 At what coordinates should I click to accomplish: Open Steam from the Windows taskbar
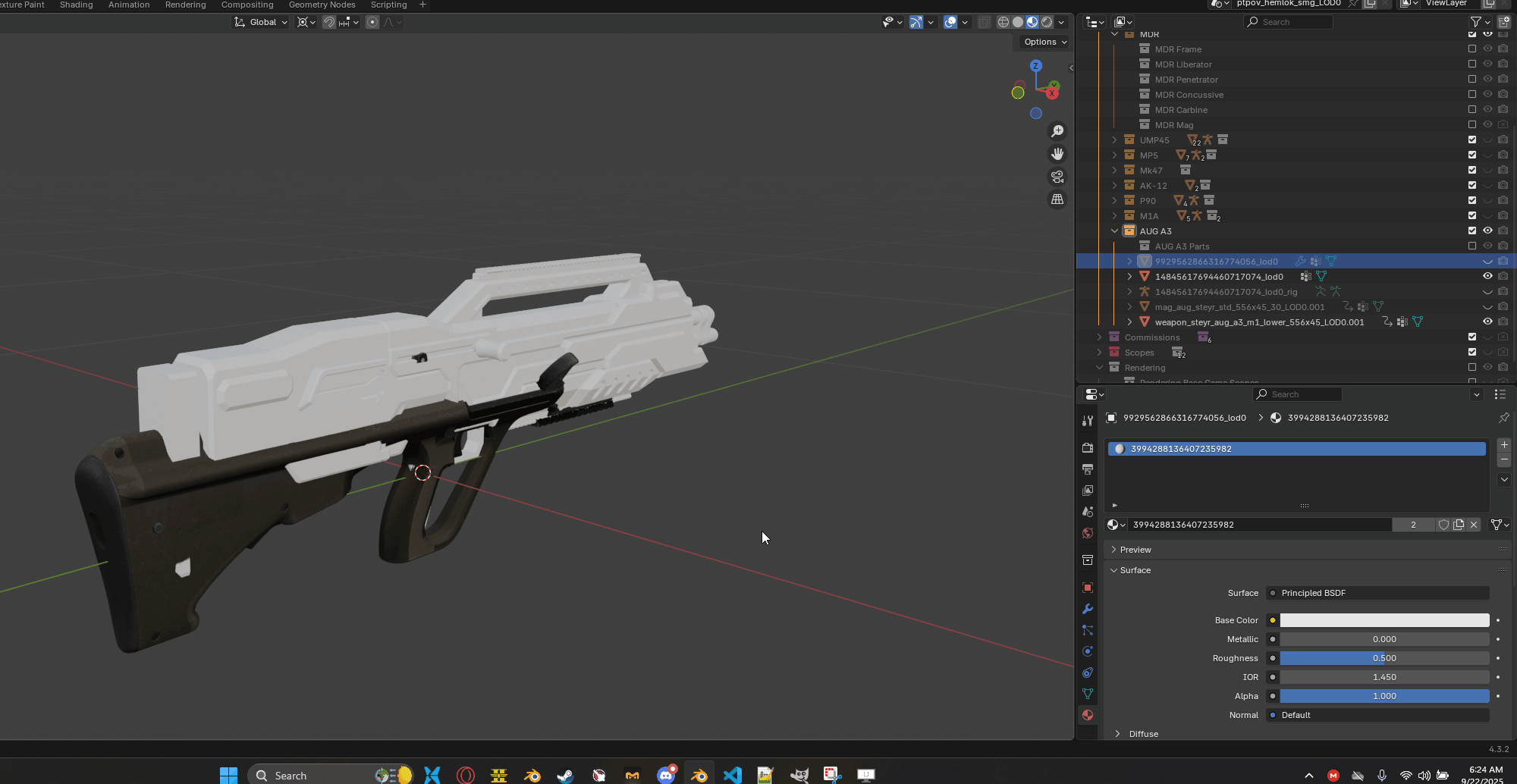[x=565, y=775]
